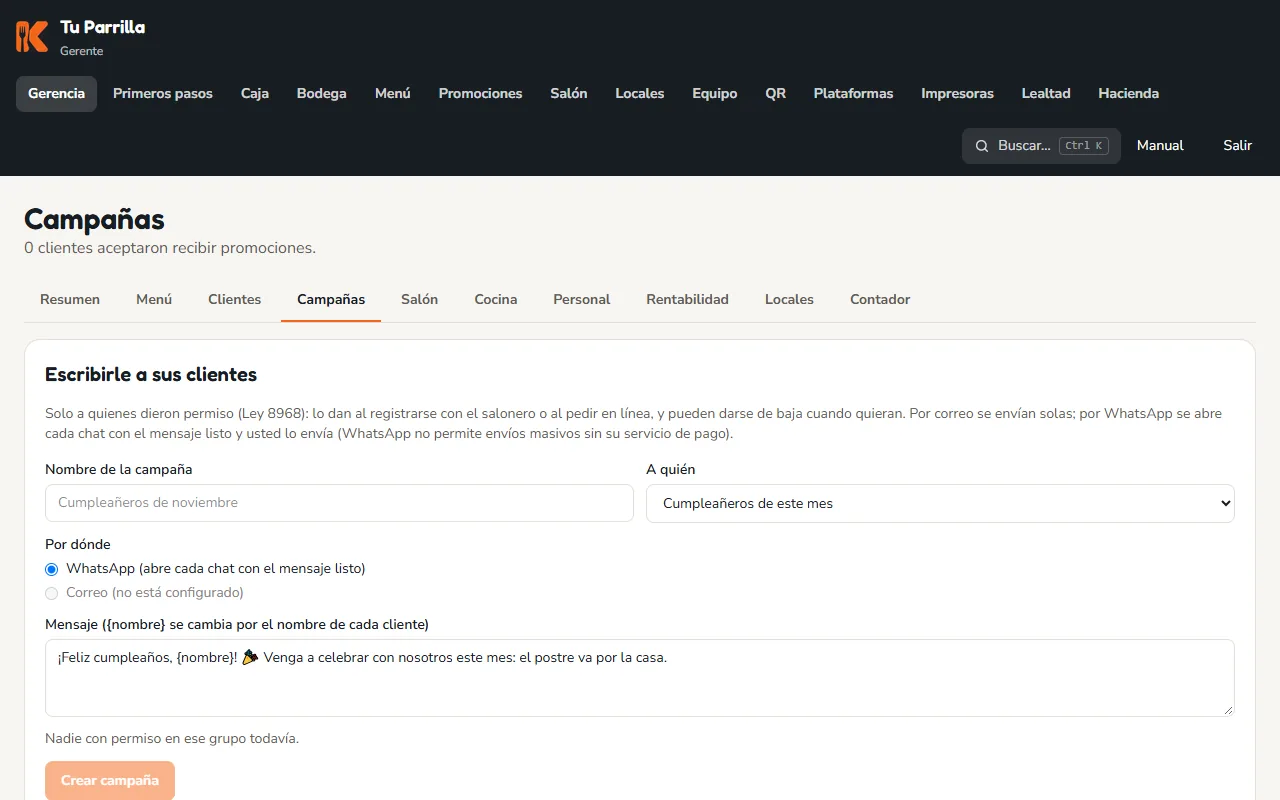Select Lealtad in the top navigation
Image resolution: width=1280 pixels, height=800 pixels.
pyautogui.click(x=1046, y=94)
